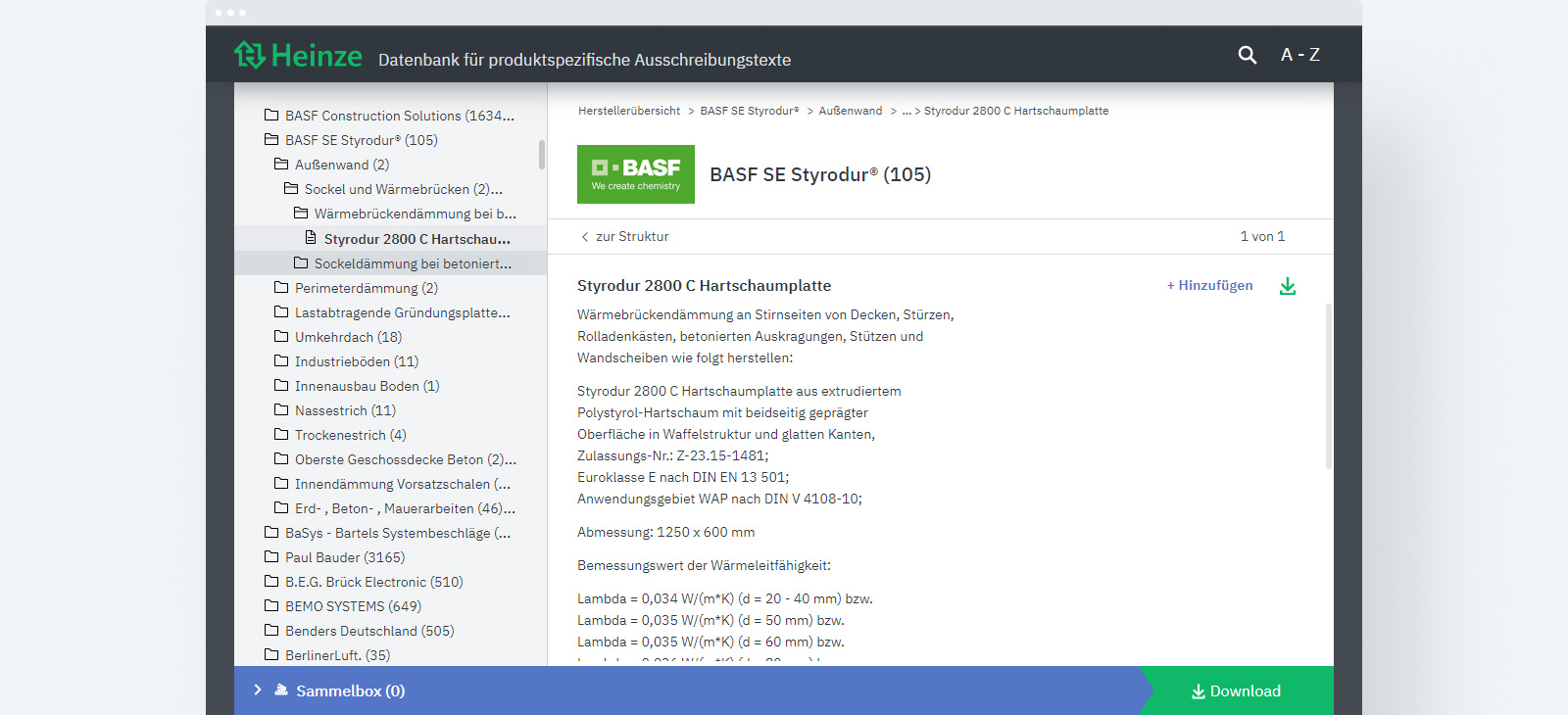Expand Erd-, Beton-, Mauerarbeiten (46) folder

click(x=395, y=508)
